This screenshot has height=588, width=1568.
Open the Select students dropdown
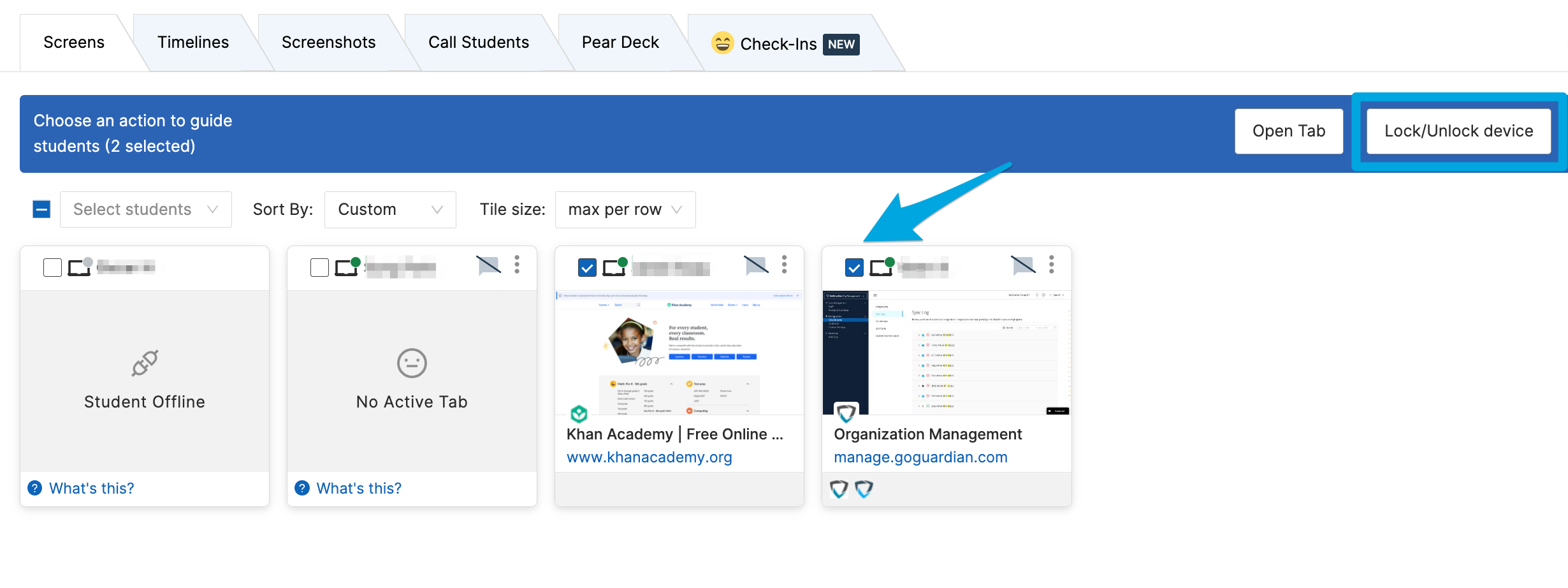tap(145, 209)
